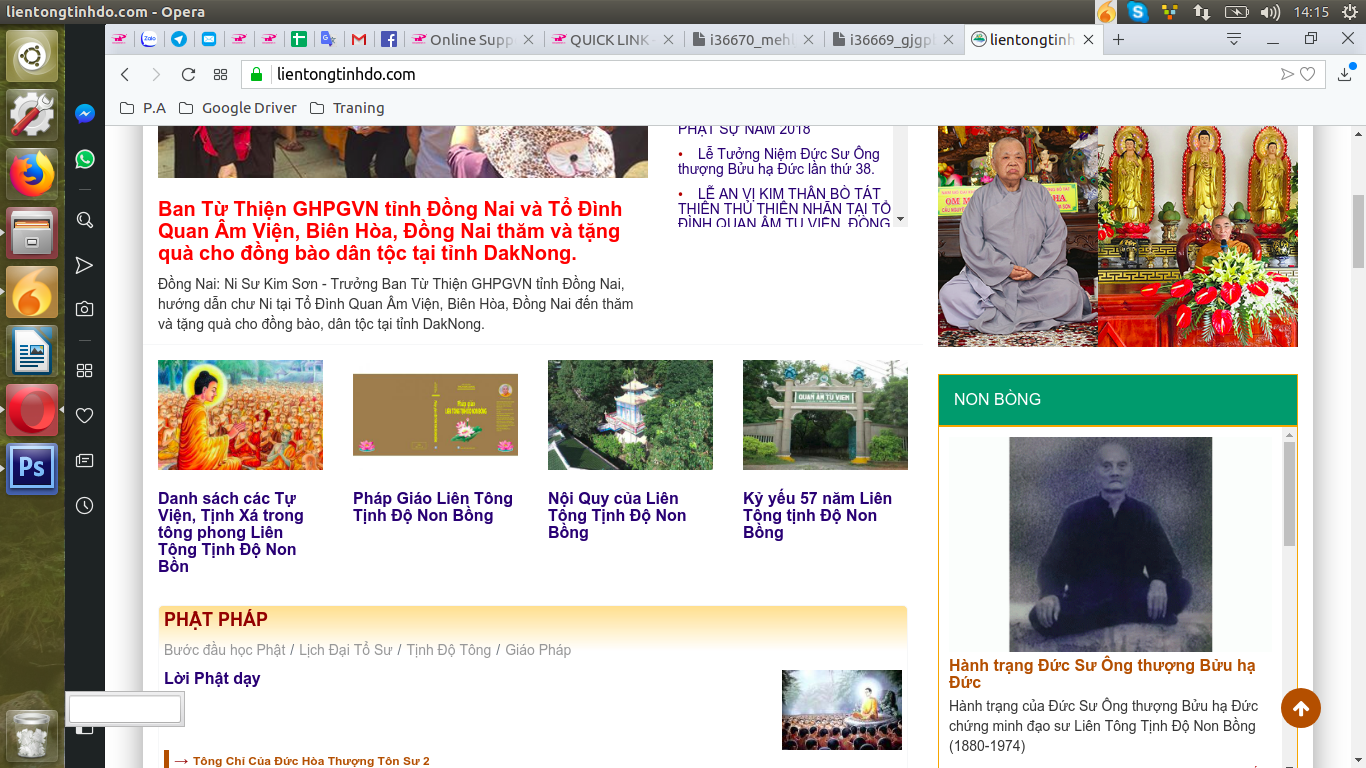Screen dimensions: 1366x768
Task: Open LibreOffice Writer in launcher
Action: click(x=32, y=351)
